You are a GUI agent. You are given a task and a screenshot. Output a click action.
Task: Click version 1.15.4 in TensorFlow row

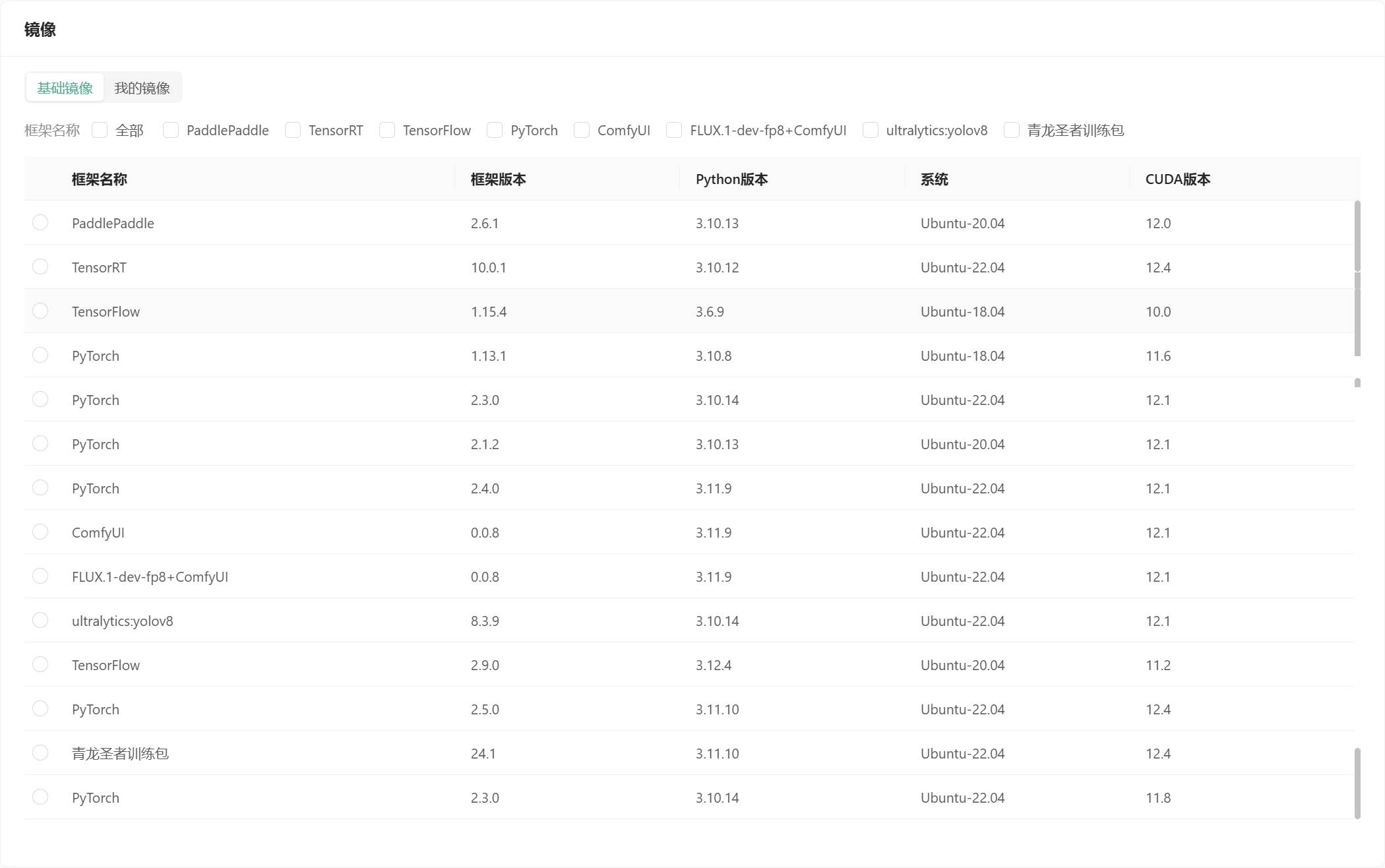tap(489, 312)
